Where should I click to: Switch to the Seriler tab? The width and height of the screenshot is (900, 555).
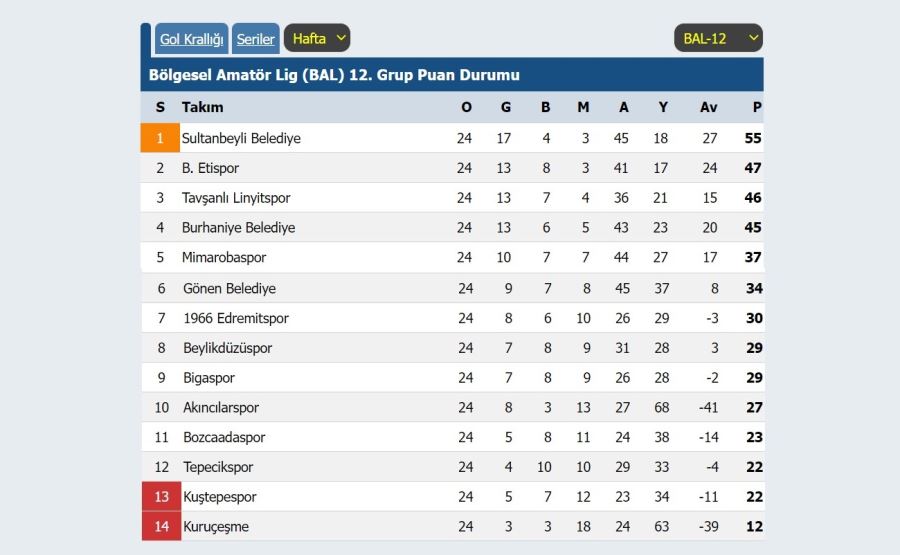[255, 39]
